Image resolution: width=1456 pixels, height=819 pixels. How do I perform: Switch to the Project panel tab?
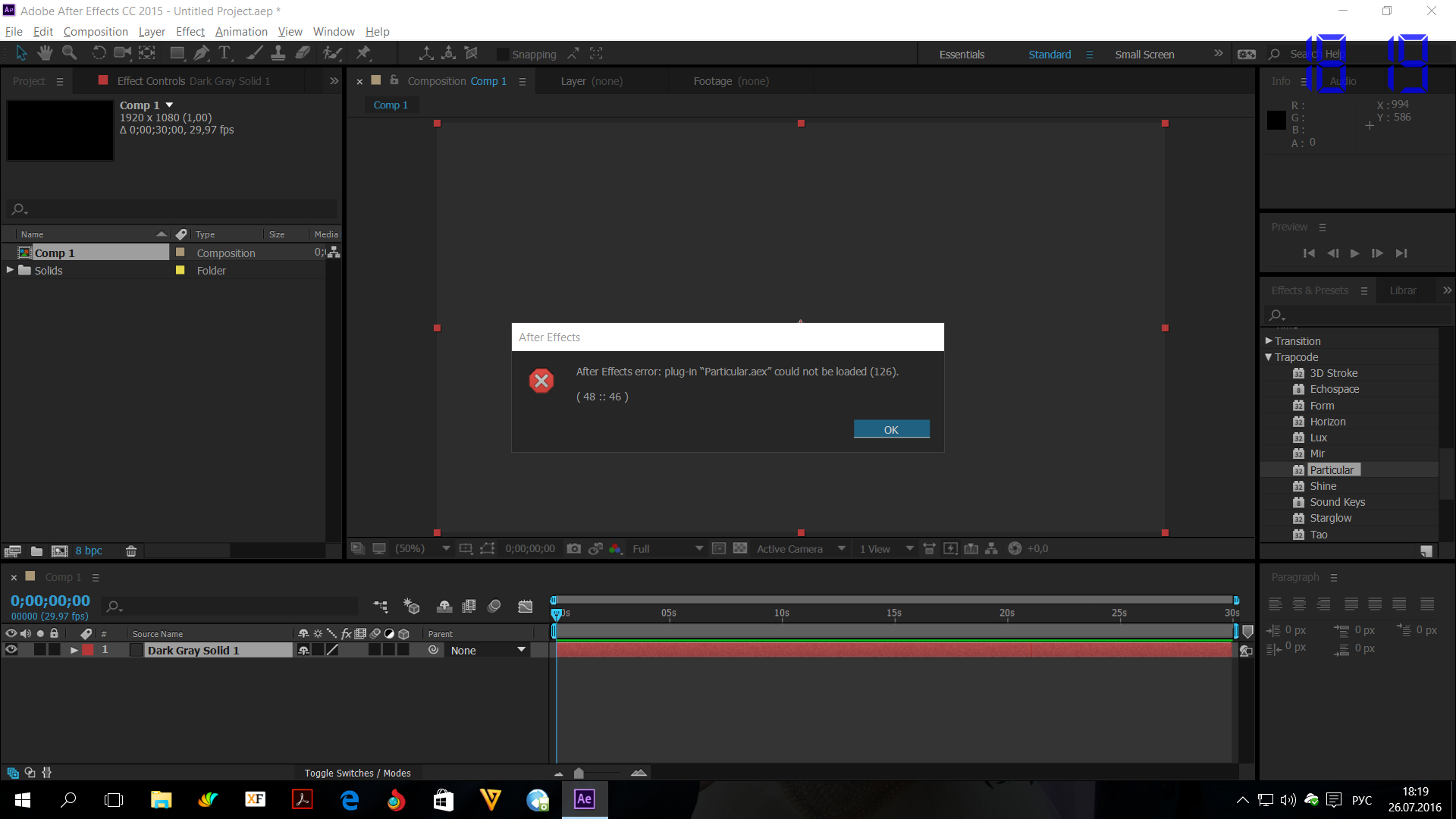29,81
